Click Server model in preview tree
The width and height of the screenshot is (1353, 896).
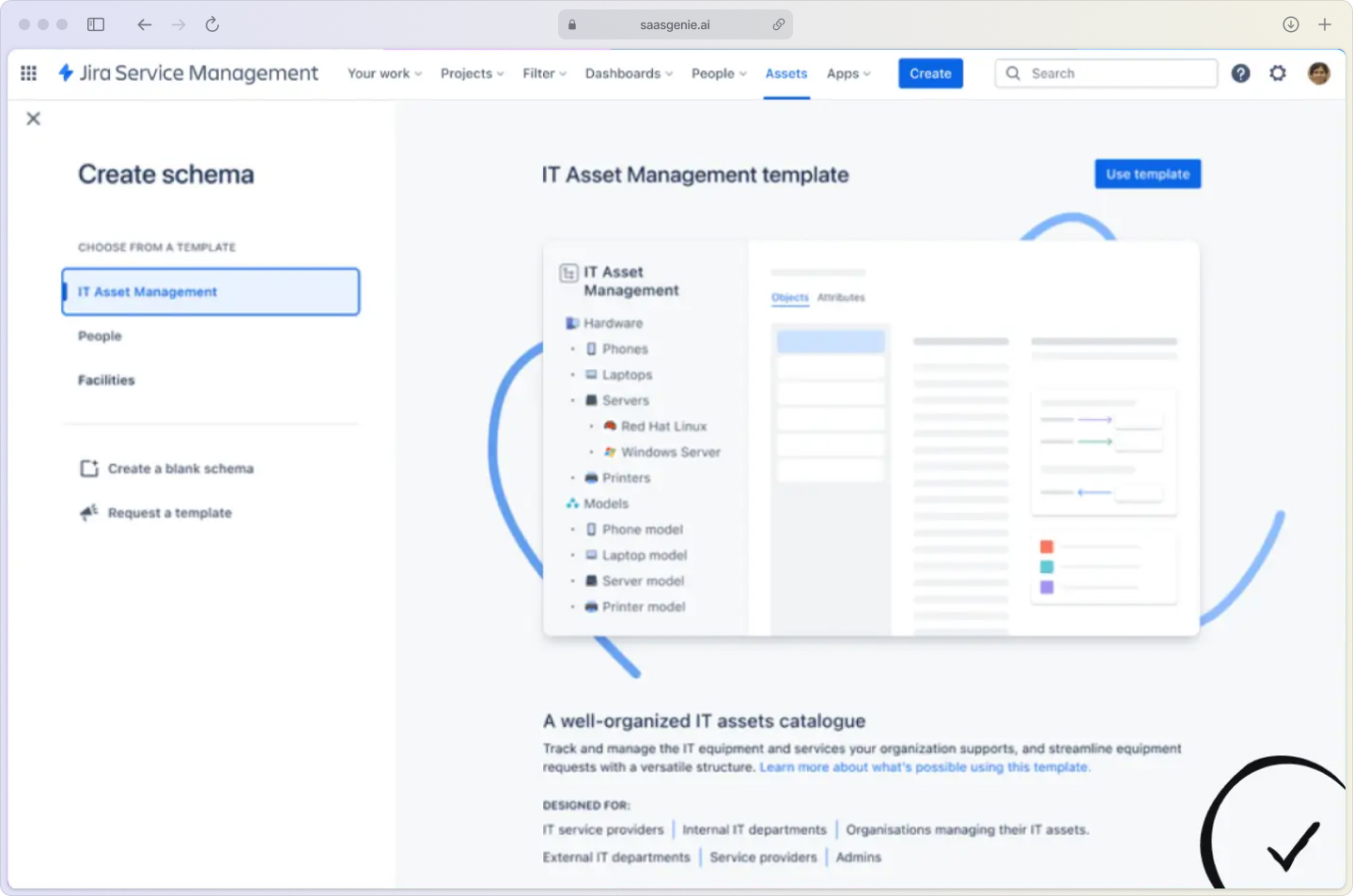644,581
